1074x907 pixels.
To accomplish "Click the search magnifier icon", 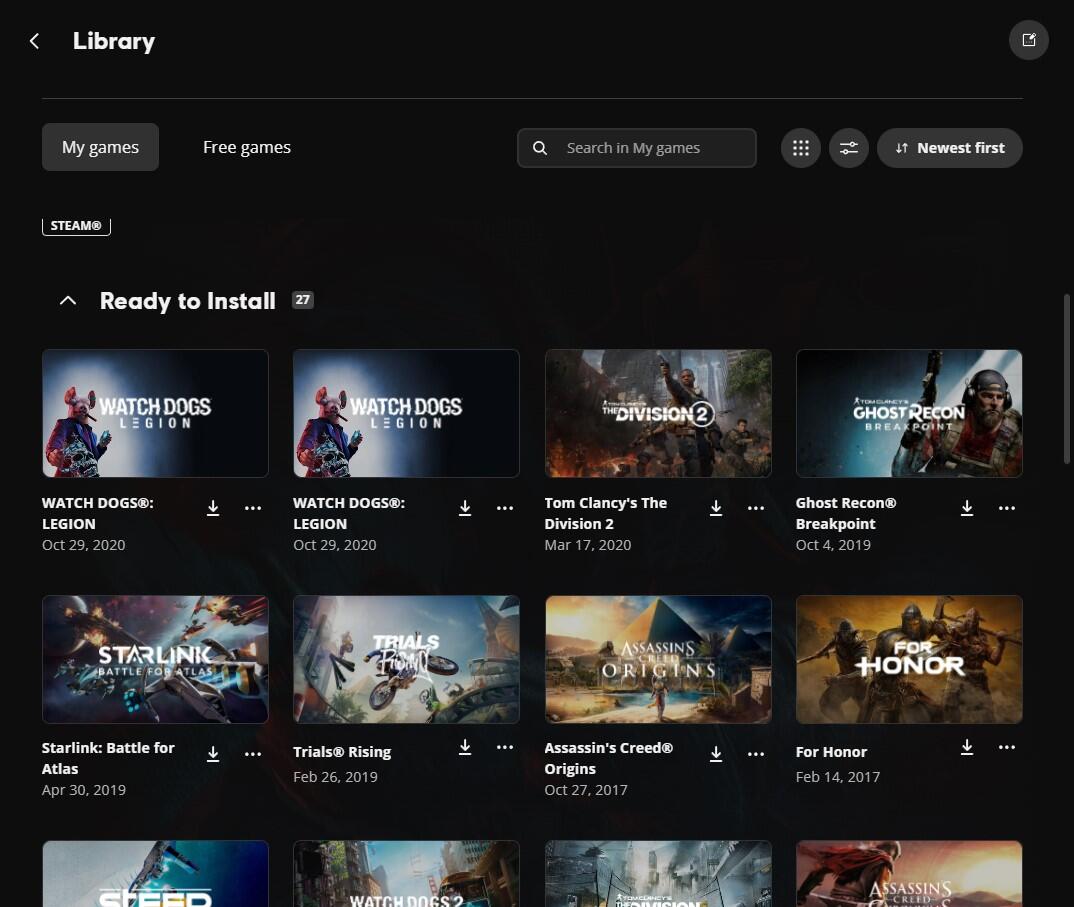I will point(540,148).
